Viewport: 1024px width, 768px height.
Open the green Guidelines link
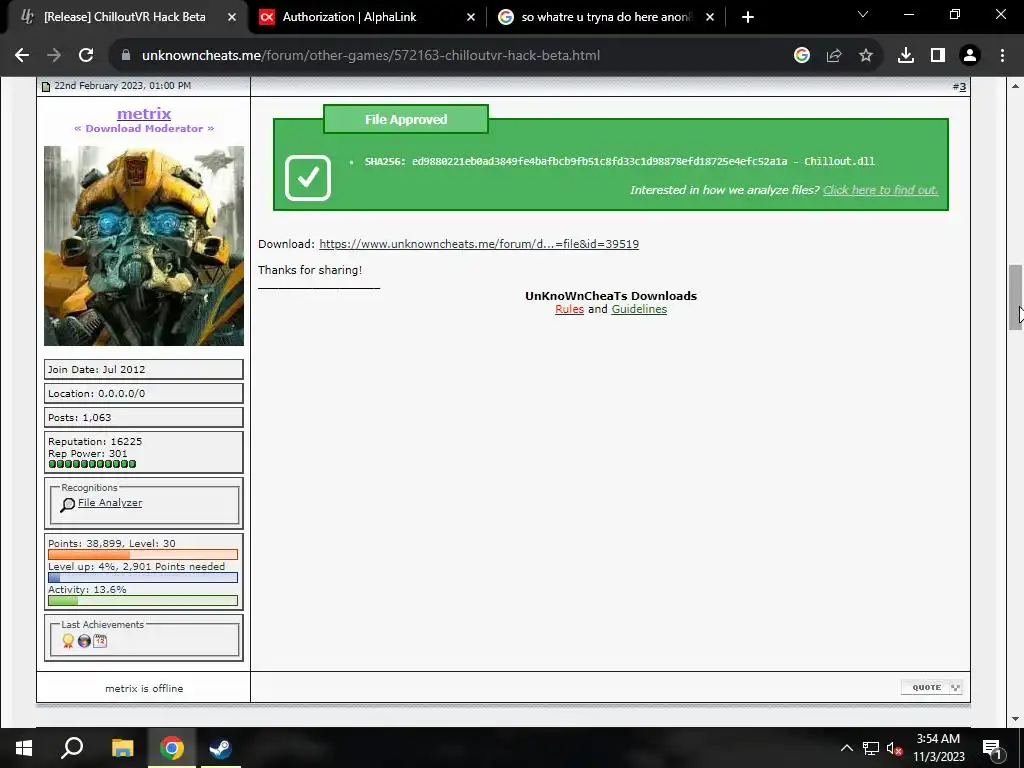click(x=639, y=310)
